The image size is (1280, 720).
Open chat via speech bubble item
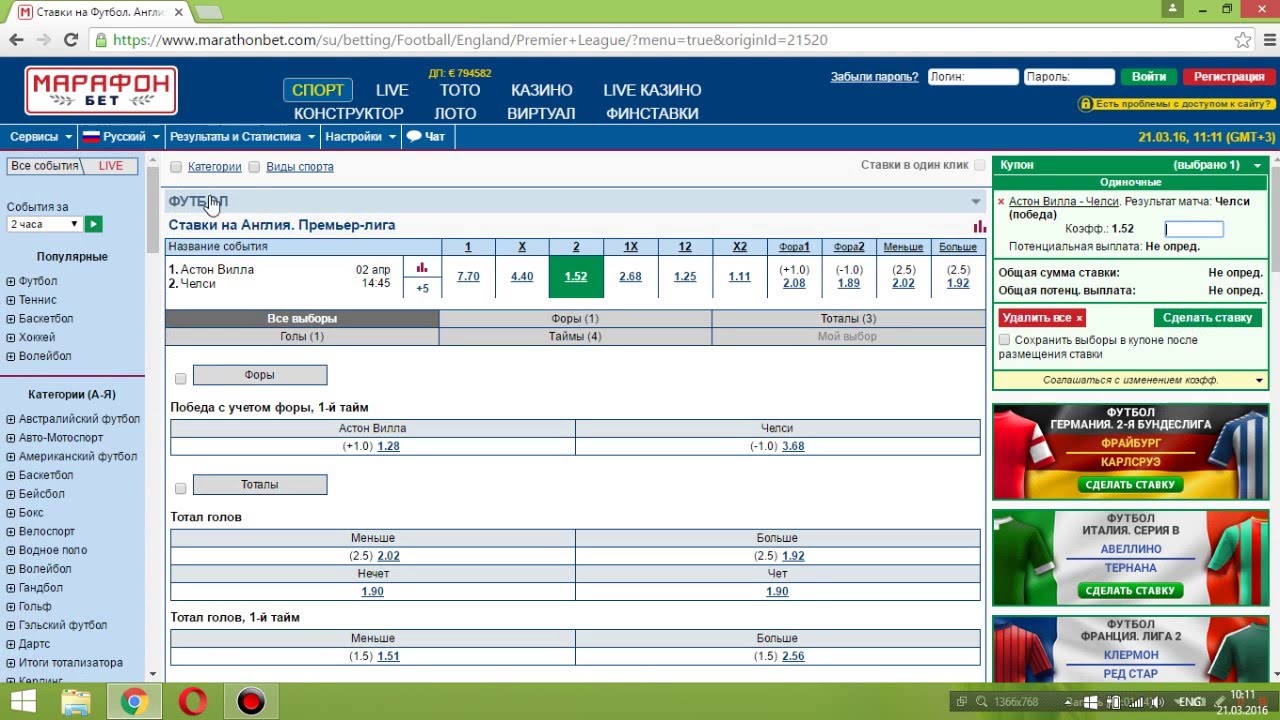click(426, 137)
